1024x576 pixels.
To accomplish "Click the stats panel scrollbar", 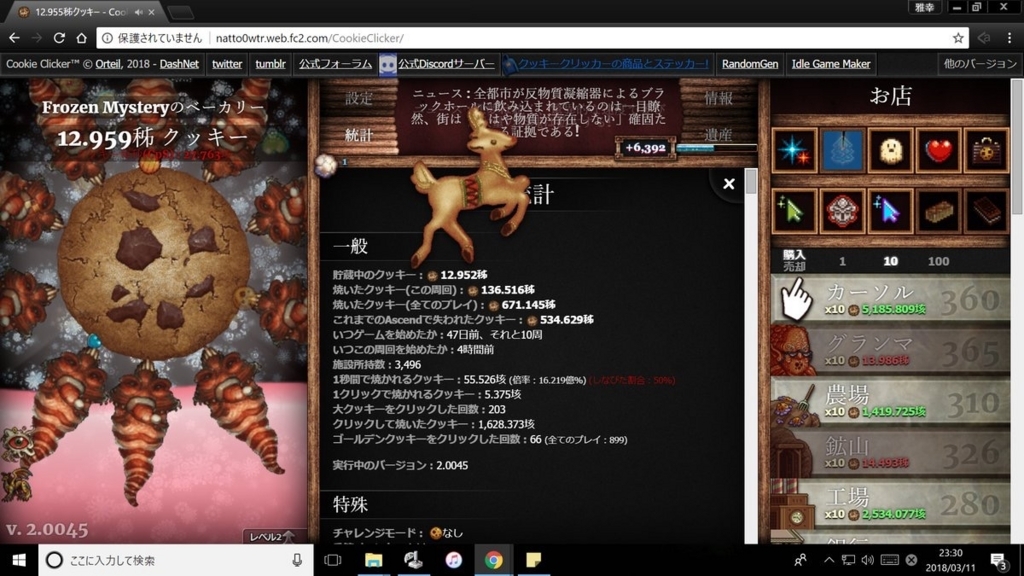I will point(751,181).
